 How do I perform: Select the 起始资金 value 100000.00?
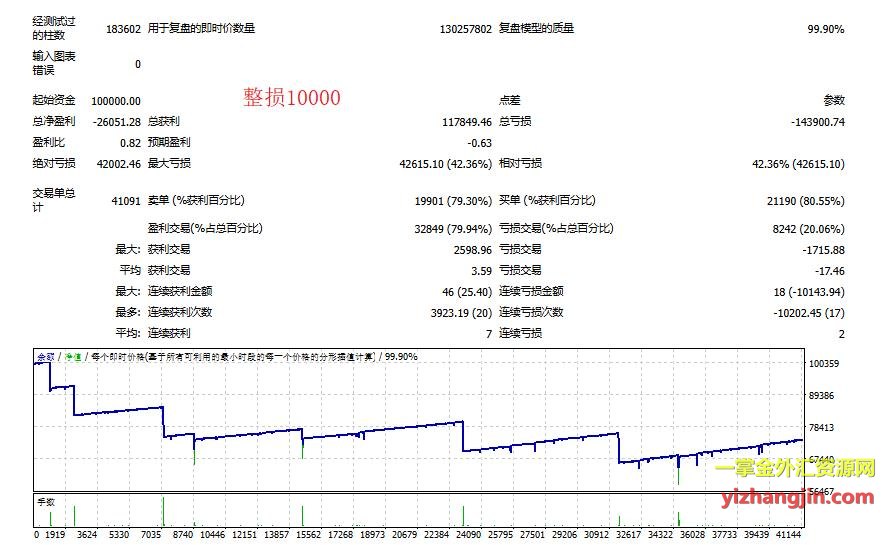(116, 100)
